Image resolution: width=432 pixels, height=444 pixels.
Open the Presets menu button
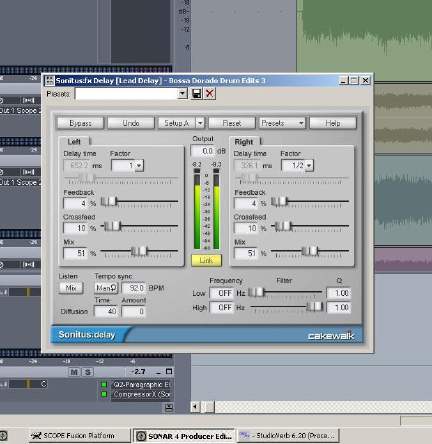(282, 123)
